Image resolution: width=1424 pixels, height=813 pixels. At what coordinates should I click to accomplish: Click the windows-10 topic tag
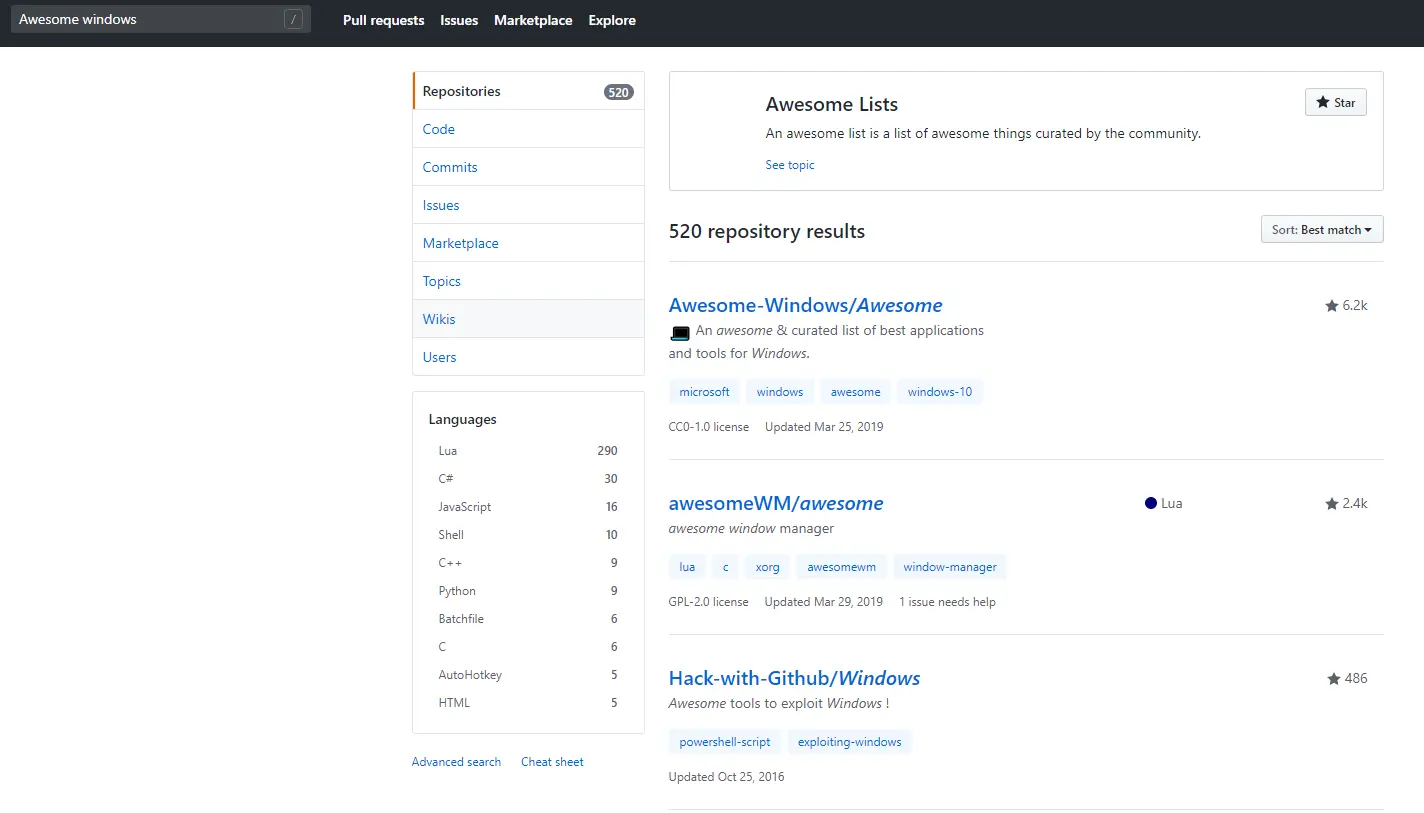940,392
